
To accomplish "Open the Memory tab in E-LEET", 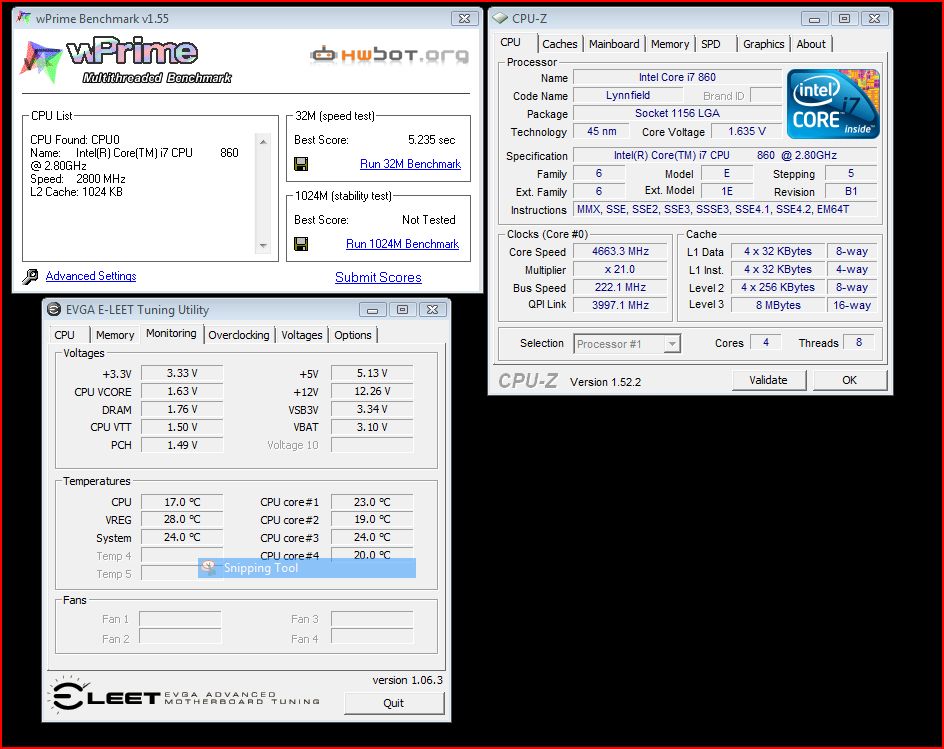I will tap(115, 335).
